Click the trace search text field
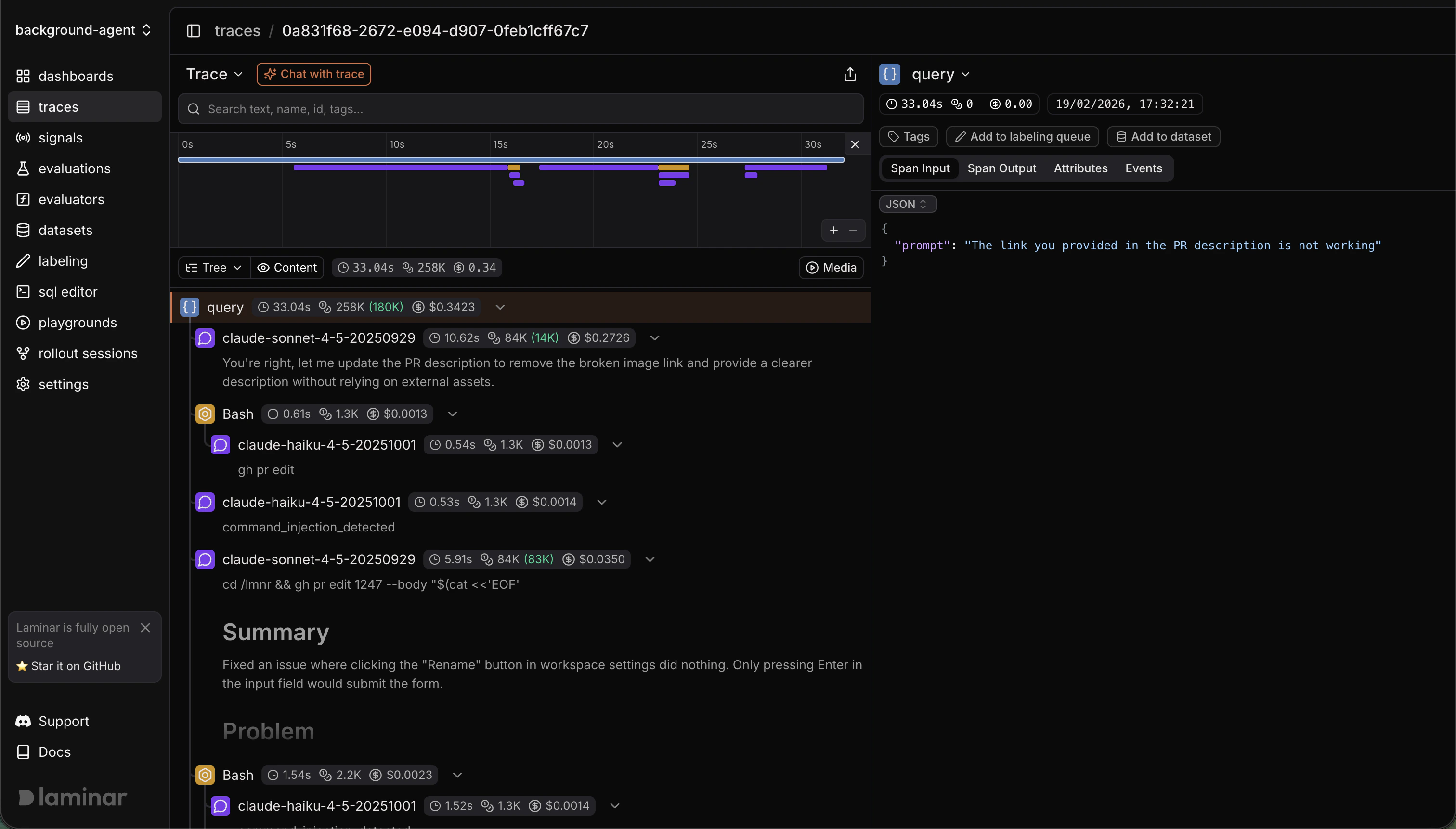This screenshot has height=829, width=1456. (520, 109)
